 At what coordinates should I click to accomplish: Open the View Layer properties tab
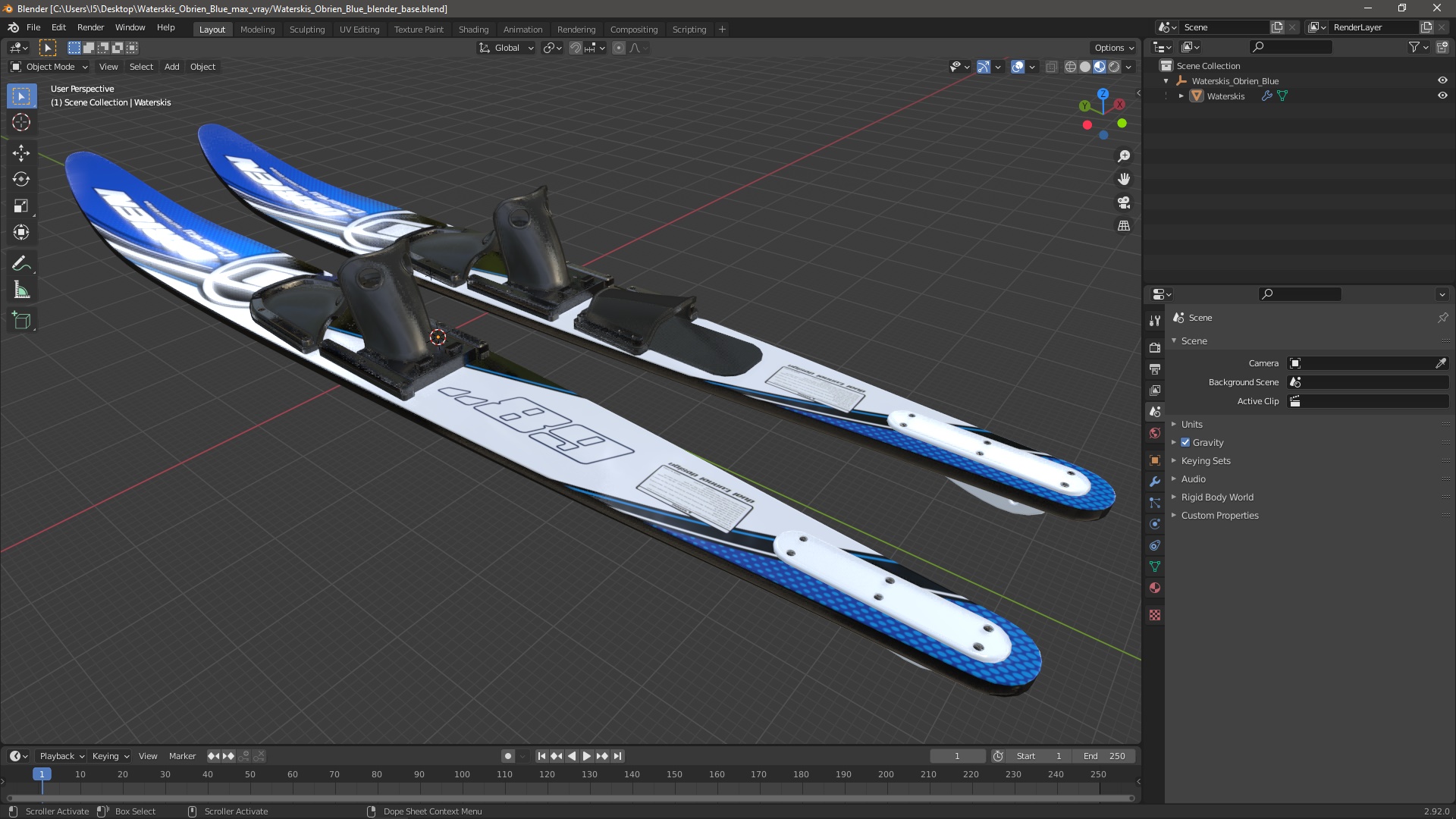[x=1155, y=390]
